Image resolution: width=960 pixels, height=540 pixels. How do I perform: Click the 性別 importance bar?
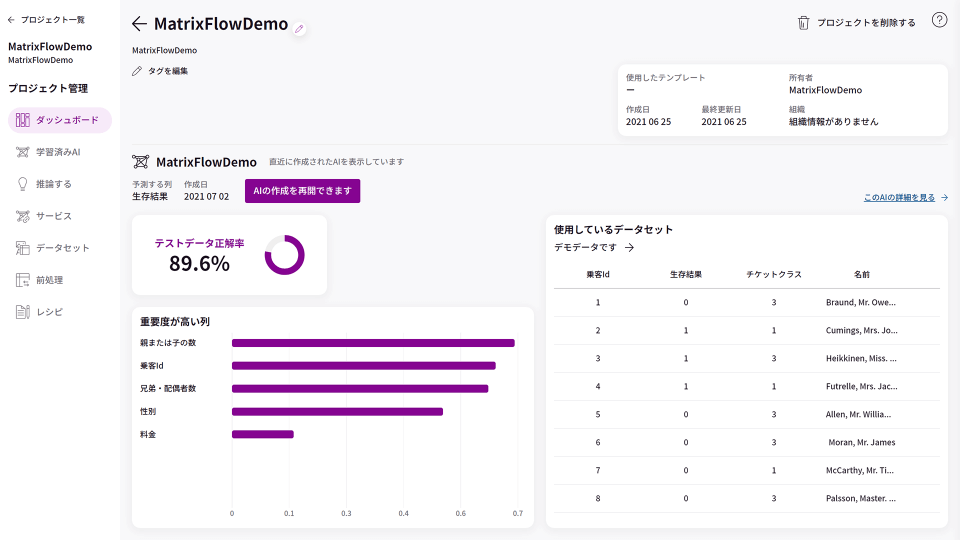[337, 411]
